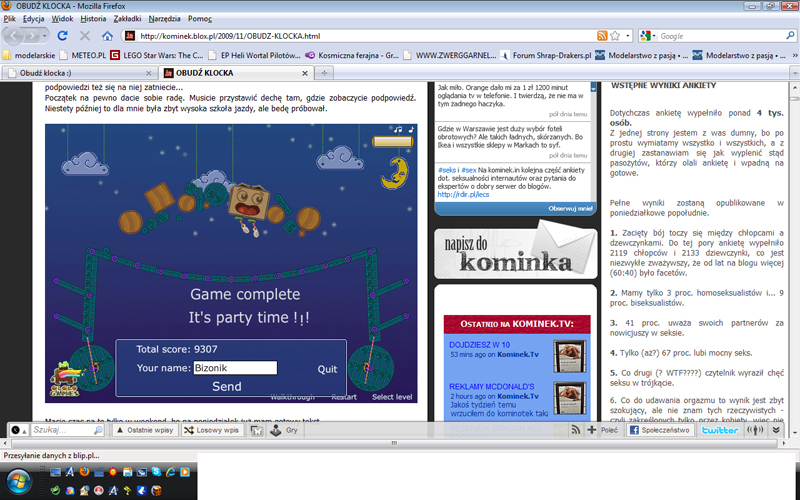
Task: Open a new tab with the plus button
Action: [x=324, y=73]
